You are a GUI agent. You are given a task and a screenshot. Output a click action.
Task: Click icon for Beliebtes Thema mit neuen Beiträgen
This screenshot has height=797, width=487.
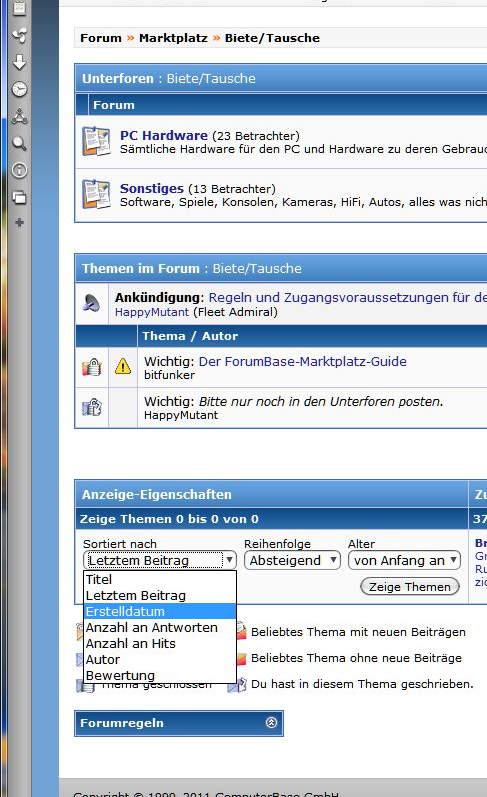241,632
